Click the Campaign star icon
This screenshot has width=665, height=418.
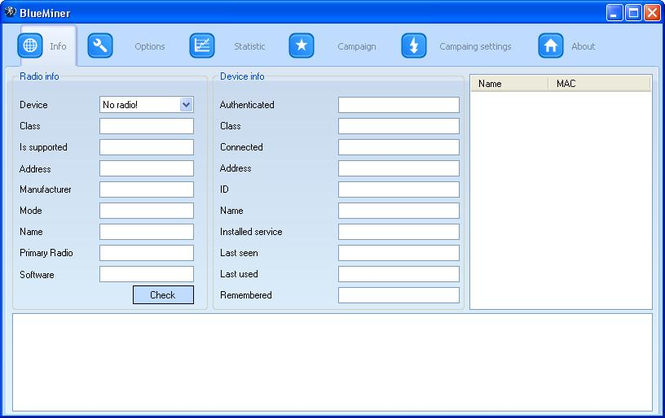tap(301, 45)
